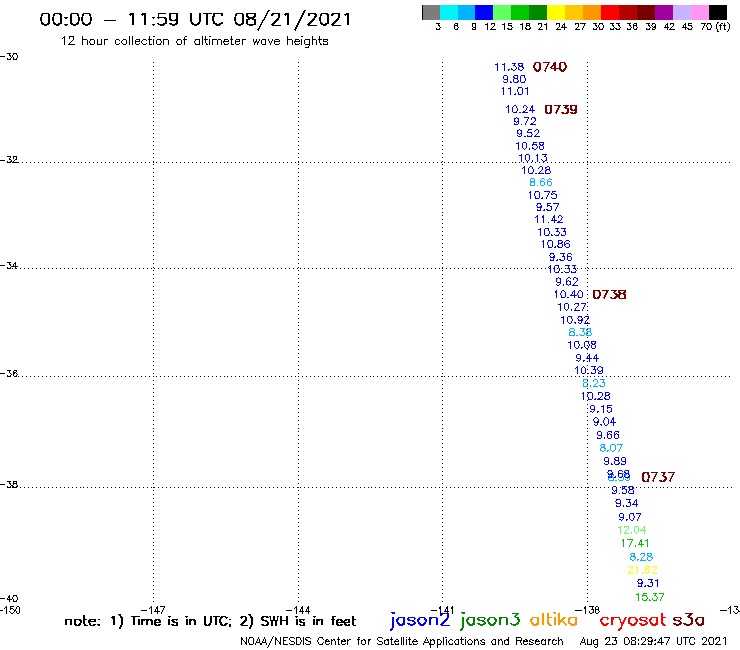Click the wave height value 10.24
This screenshot has width=740, height=650.
(x=520, y=110)
